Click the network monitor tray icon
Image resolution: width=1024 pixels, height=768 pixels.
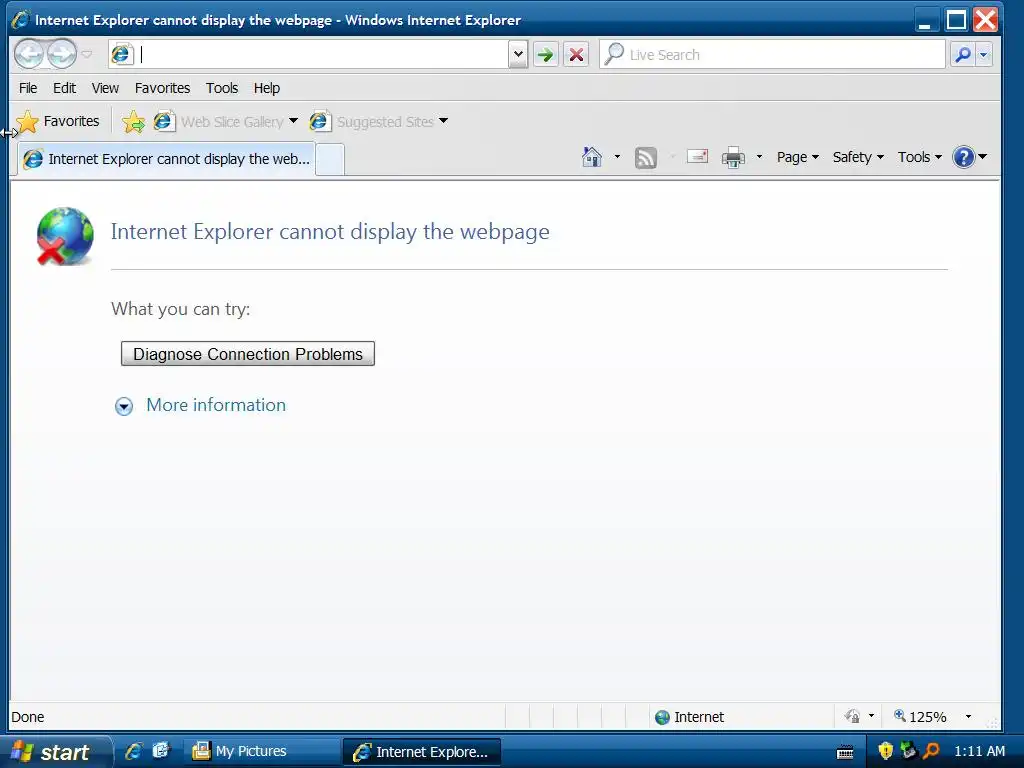(908, 750)
